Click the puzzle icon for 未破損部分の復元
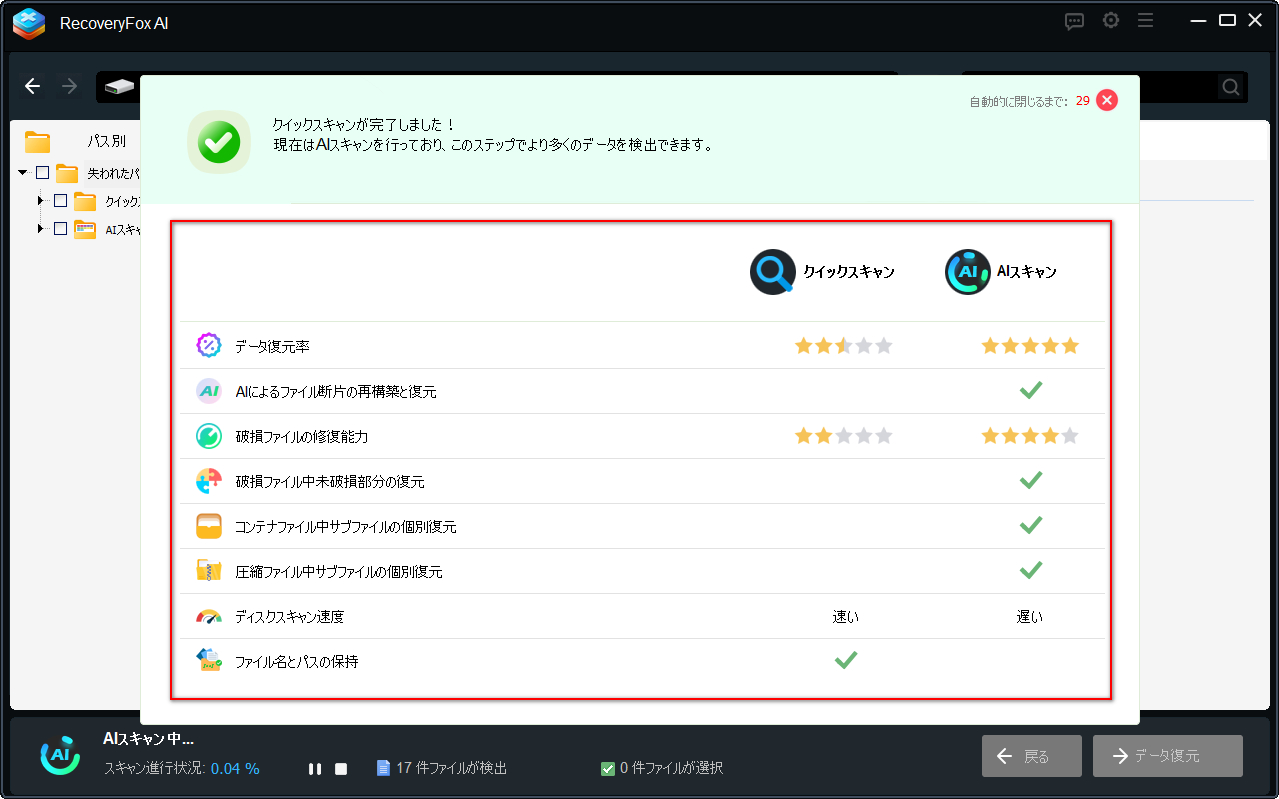Viewport: 1279px width, 799px height. 208,481
